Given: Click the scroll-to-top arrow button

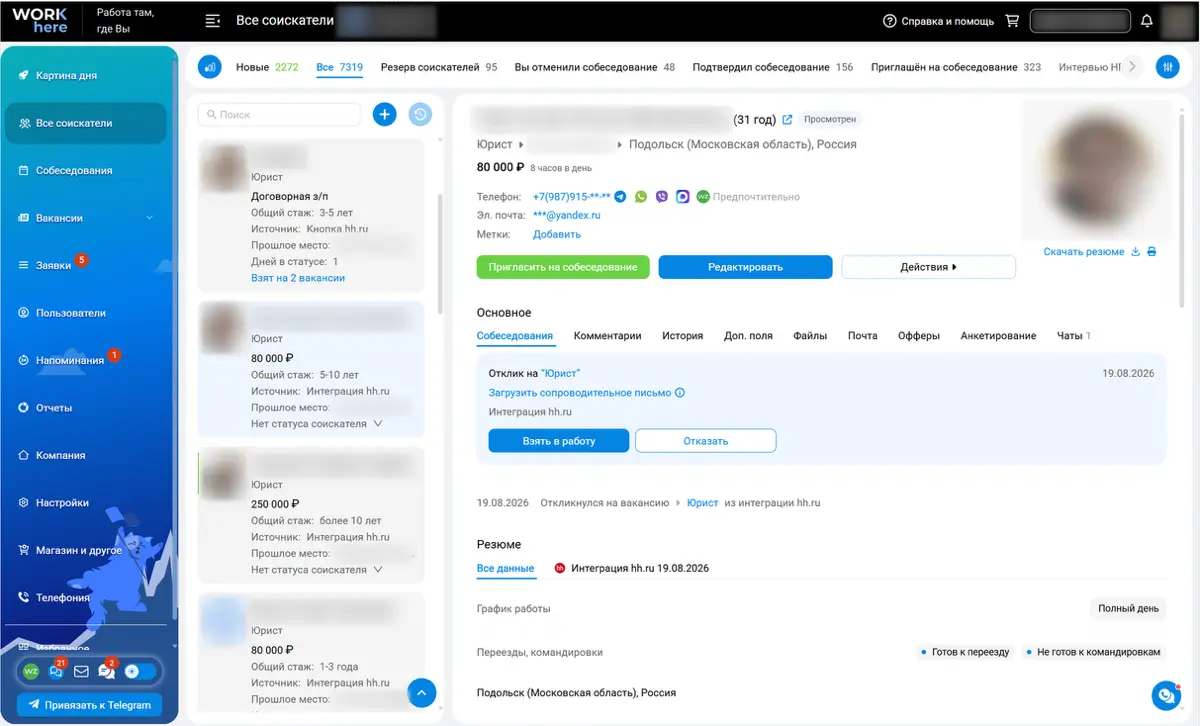Looking at the screenshot, I should [422, 692].
